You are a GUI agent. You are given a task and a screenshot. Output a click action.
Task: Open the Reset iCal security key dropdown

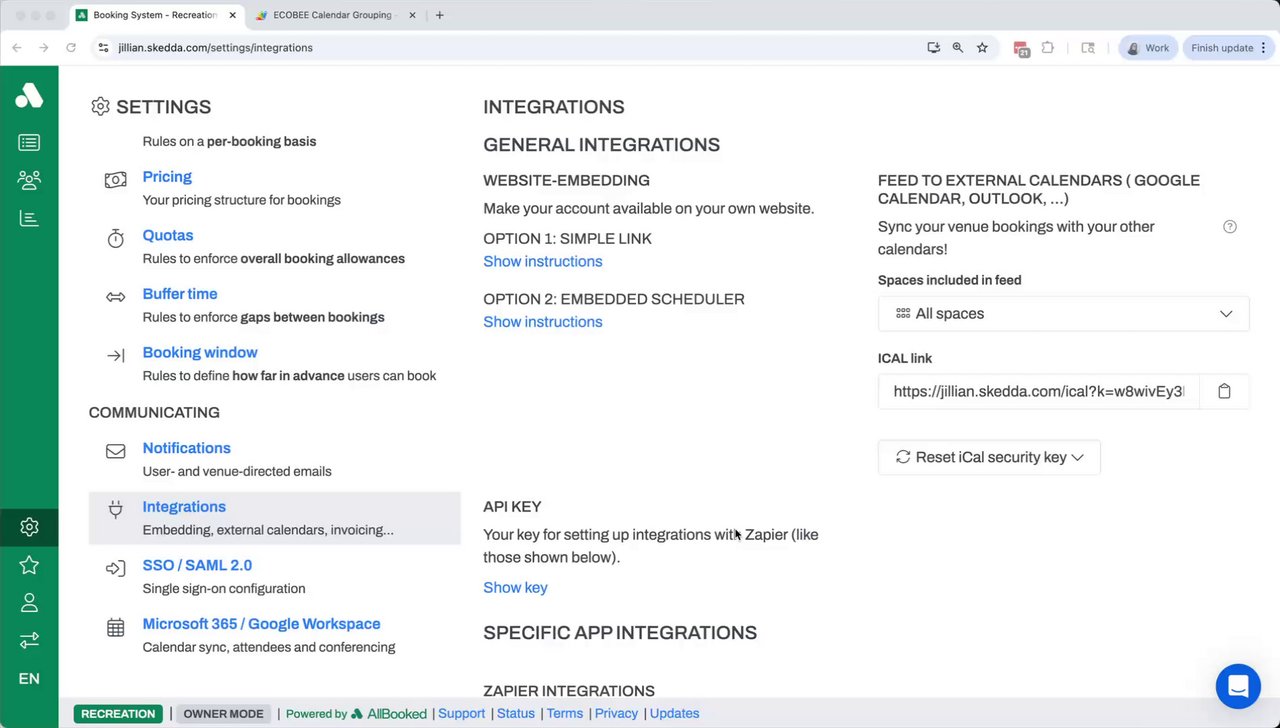tap(989, 457)
